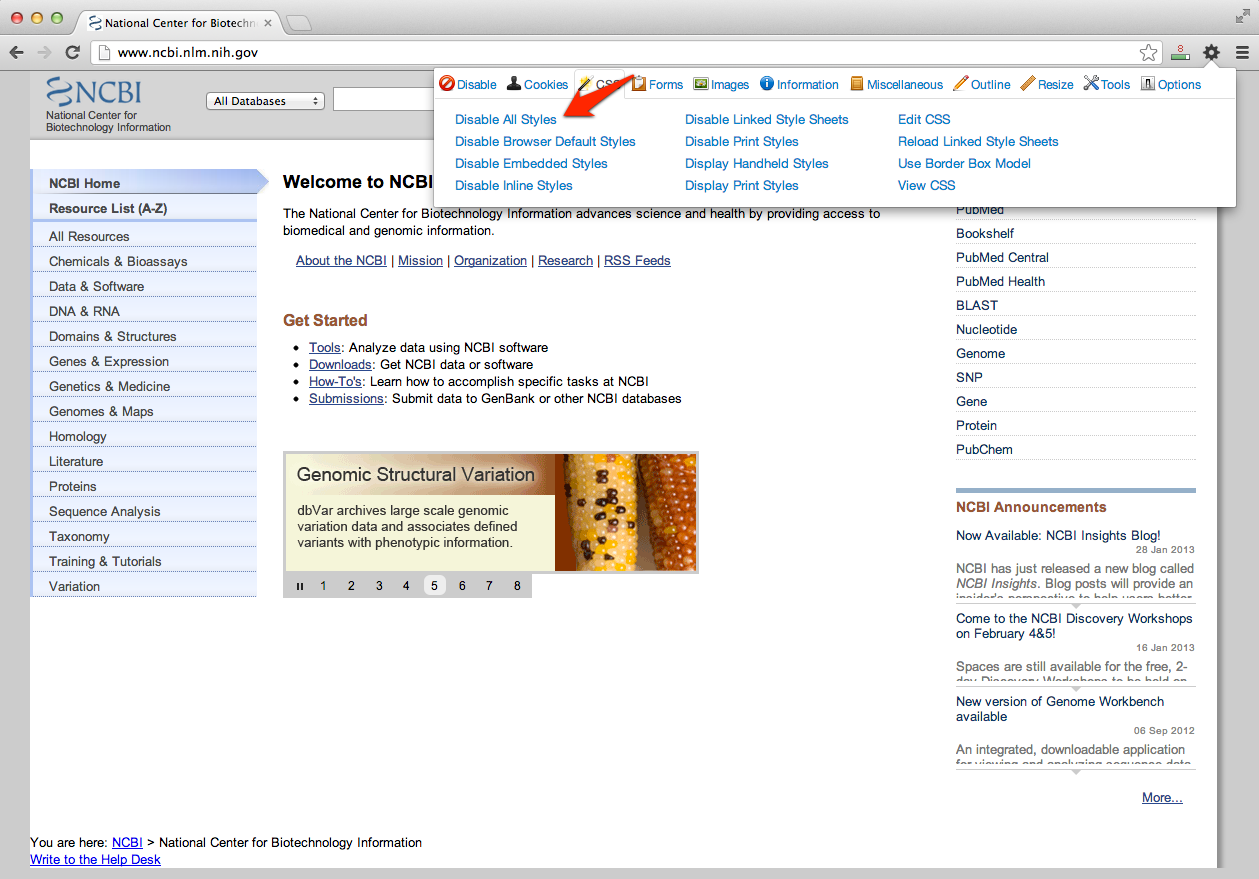
Task: Click the bookmark star icon in address bar
Action: pos(1149,53)
